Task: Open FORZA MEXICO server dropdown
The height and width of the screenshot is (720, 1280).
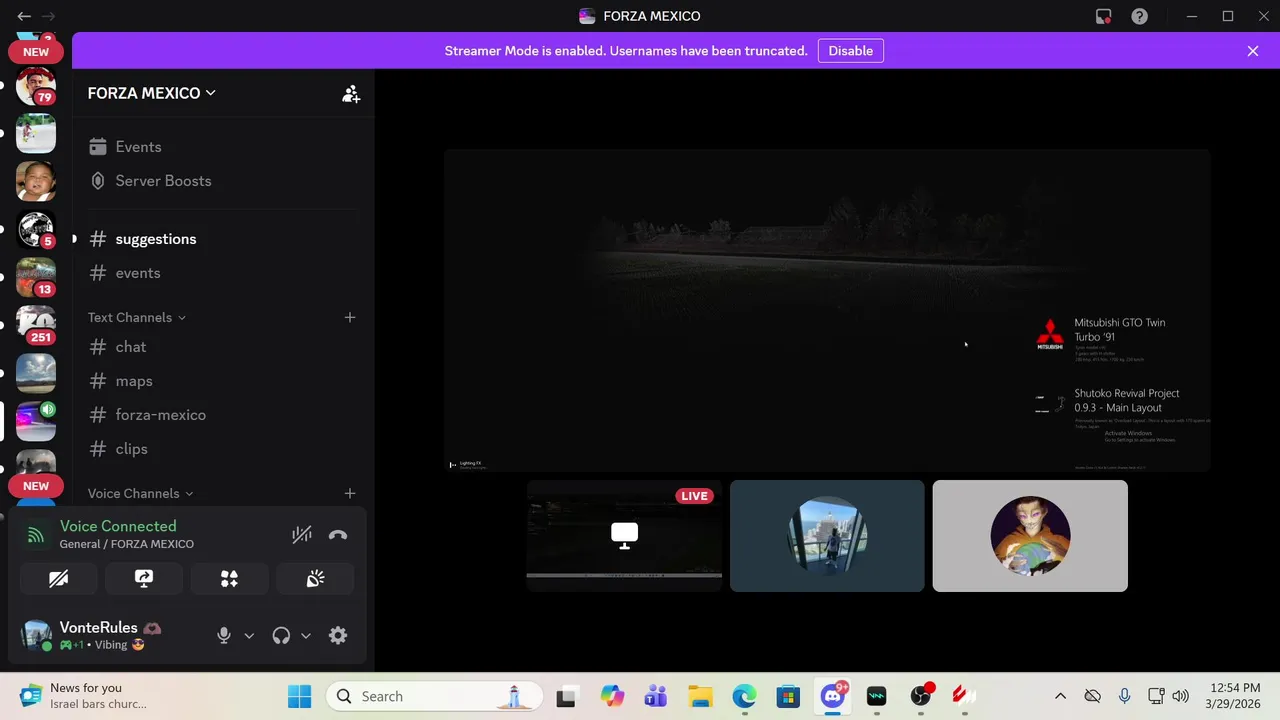Action: coord(151,93)
